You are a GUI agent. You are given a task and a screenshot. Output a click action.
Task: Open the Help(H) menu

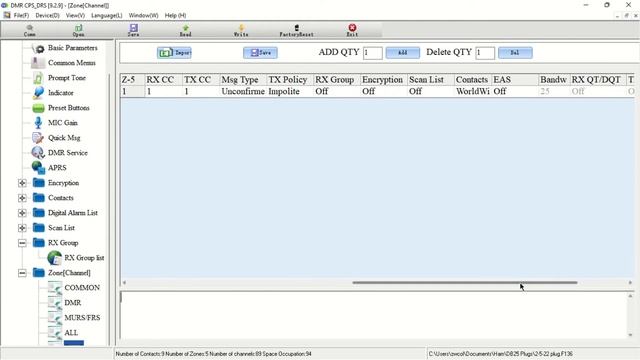[x=176, y=15]
